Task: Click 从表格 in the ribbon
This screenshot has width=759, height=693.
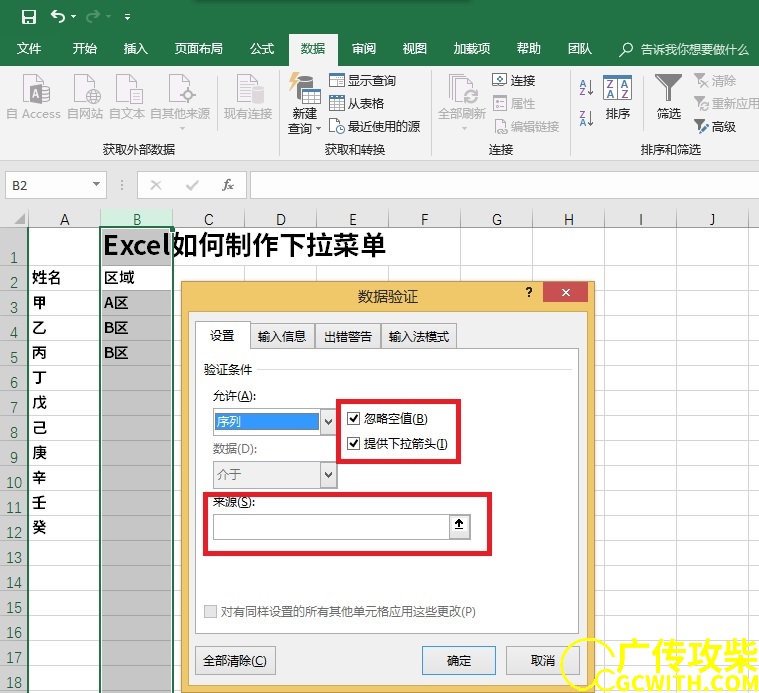Action: 357,103
